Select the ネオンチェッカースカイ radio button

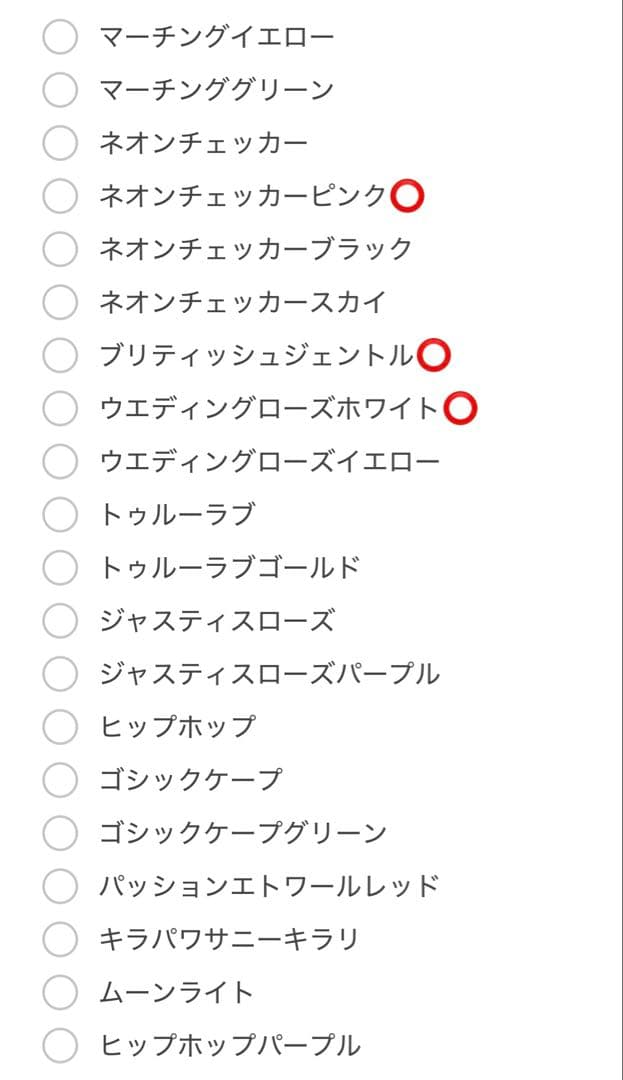point(58,301)
